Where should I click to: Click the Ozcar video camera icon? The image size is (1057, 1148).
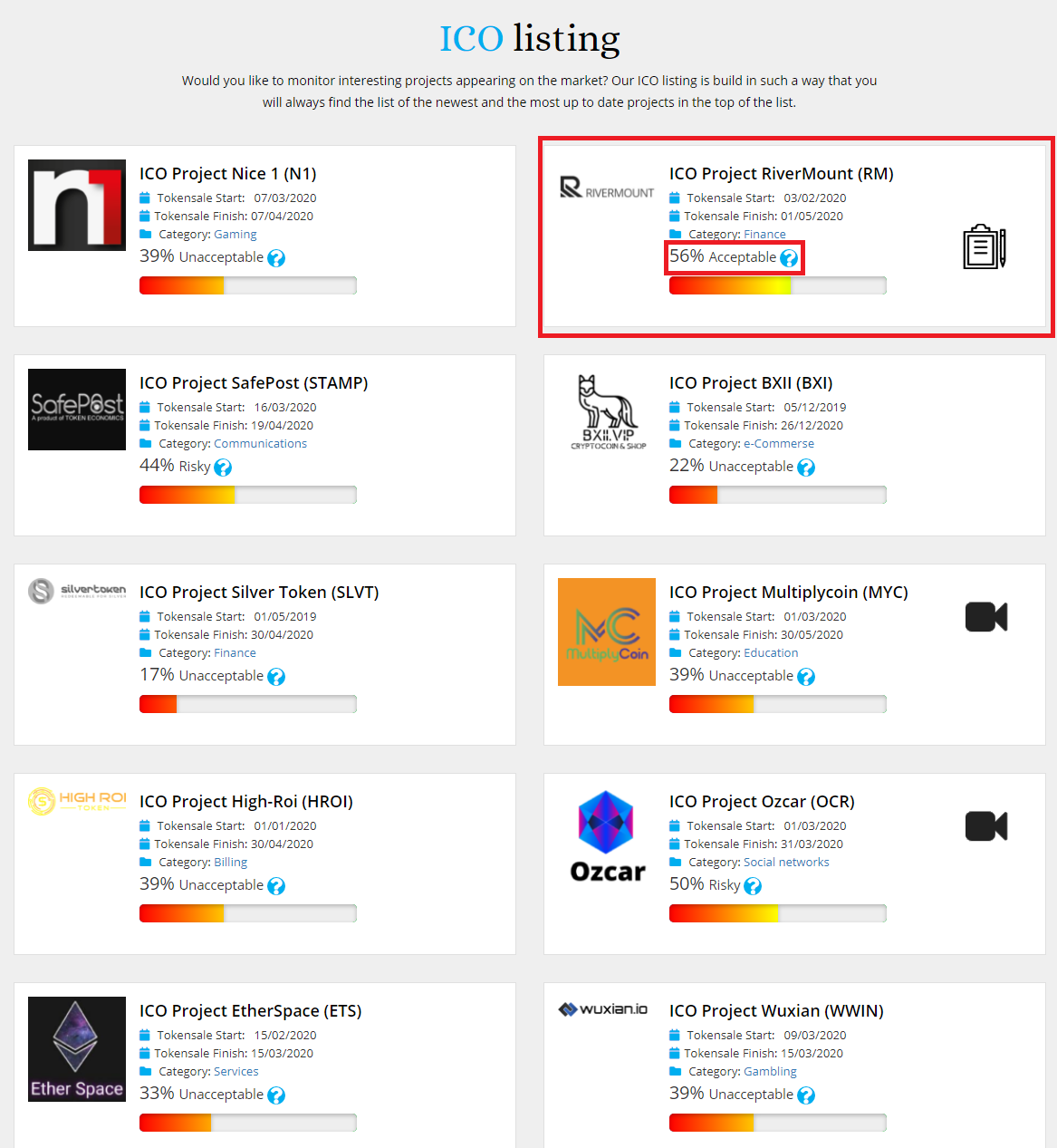pos(986,826)
